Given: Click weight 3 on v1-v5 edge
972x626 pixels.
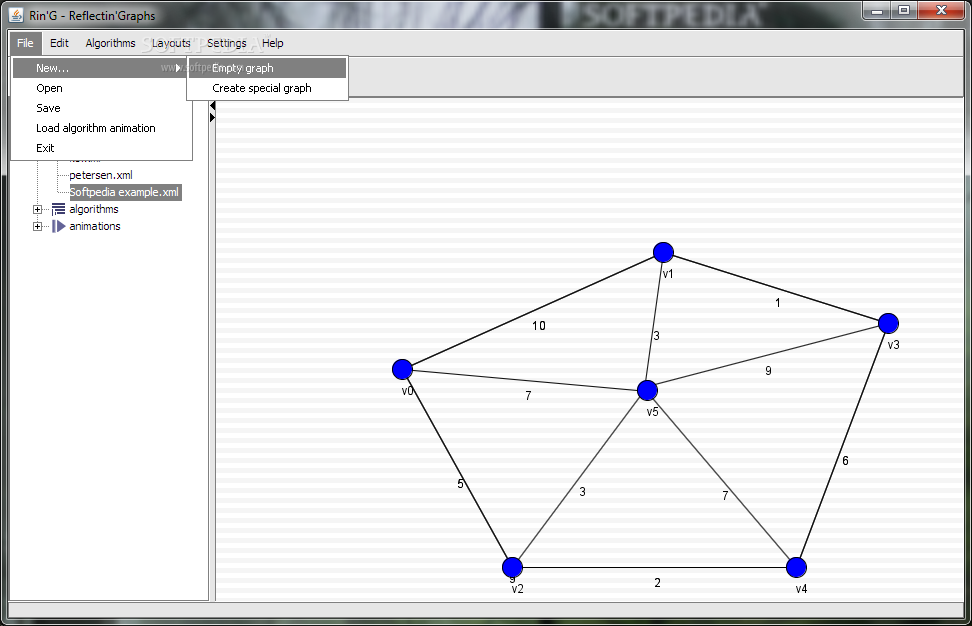Looking at the screenshot, I should pos(656,336).
